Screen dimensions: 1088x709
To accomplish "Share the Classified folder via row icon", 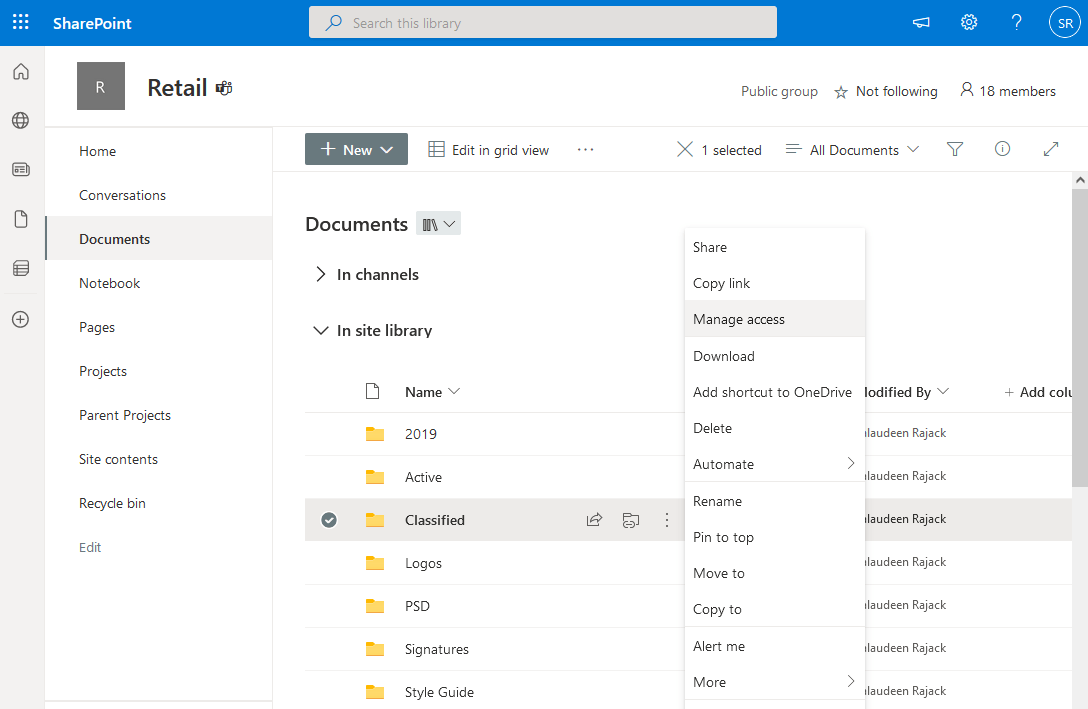I will click(x=594, y=519).
